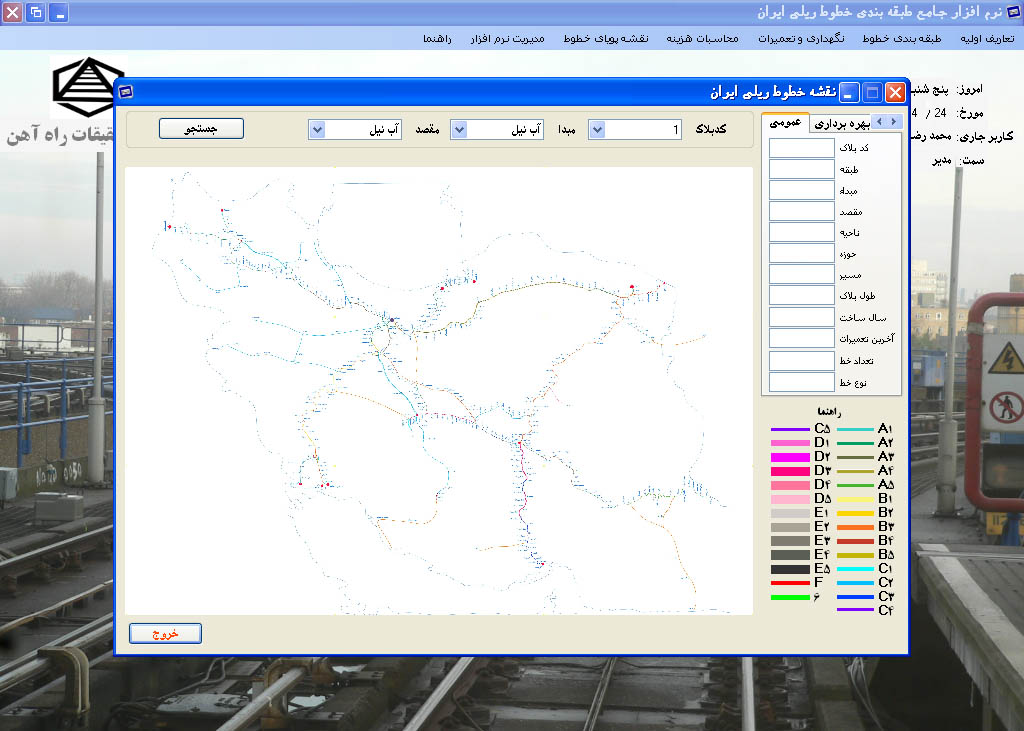Click the سمت: مدیر role text
The height and width of the screenshot is (731, 1024).
pyautogui.click(x=958, y=160)
